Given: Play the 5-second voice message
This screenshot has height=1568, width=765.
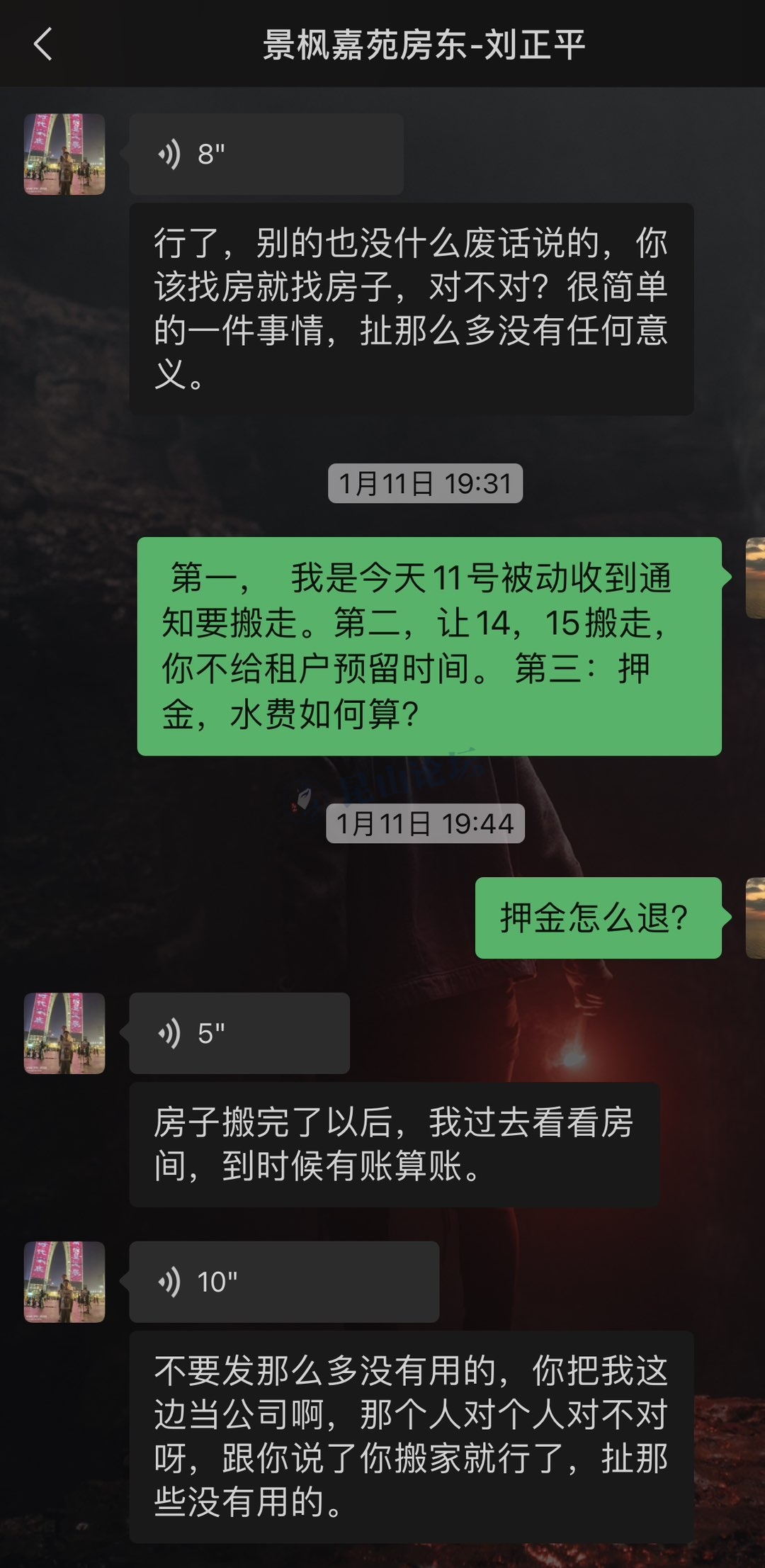Looking at the screenshot, I should pos(239,1033).
